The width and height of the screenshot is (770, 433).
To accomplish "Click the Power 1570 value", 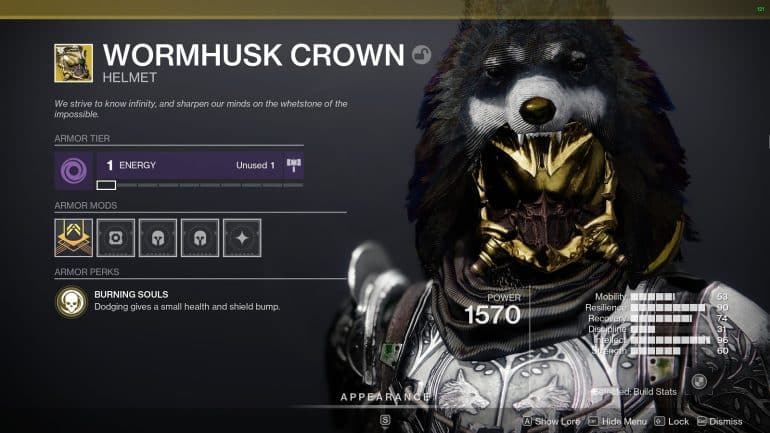I will (x=492, y=315).
